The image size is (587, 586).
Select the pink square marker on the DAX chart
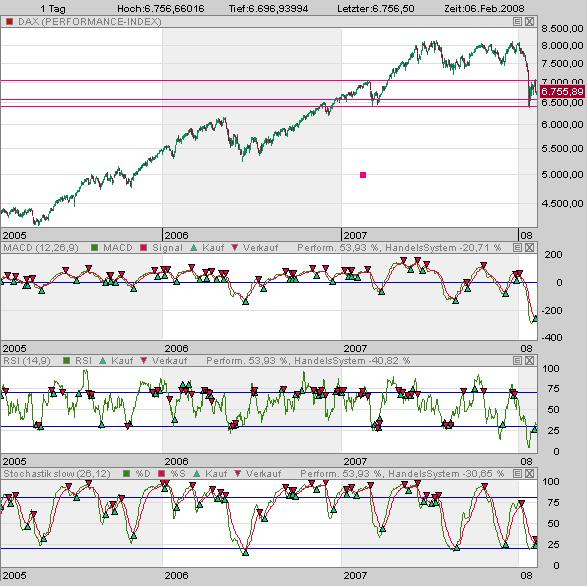[363, 175]
